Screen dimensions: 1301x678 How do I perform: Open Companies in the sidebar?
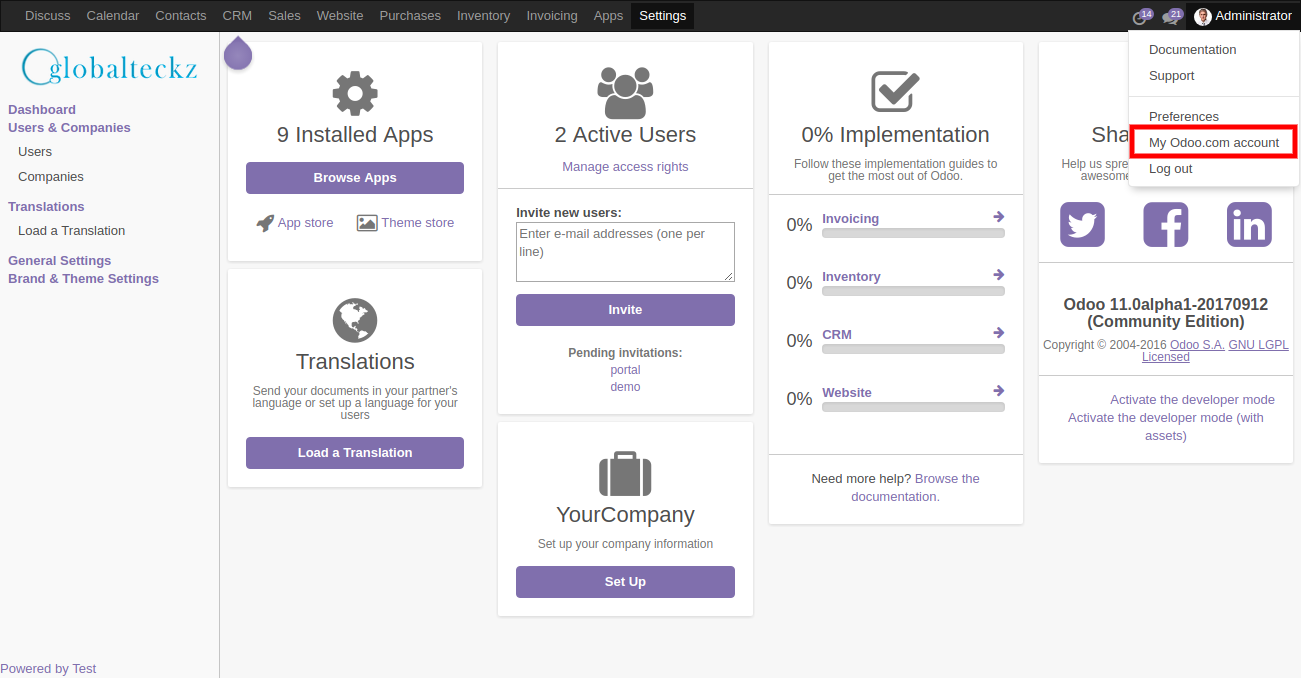tap(51, 177)
